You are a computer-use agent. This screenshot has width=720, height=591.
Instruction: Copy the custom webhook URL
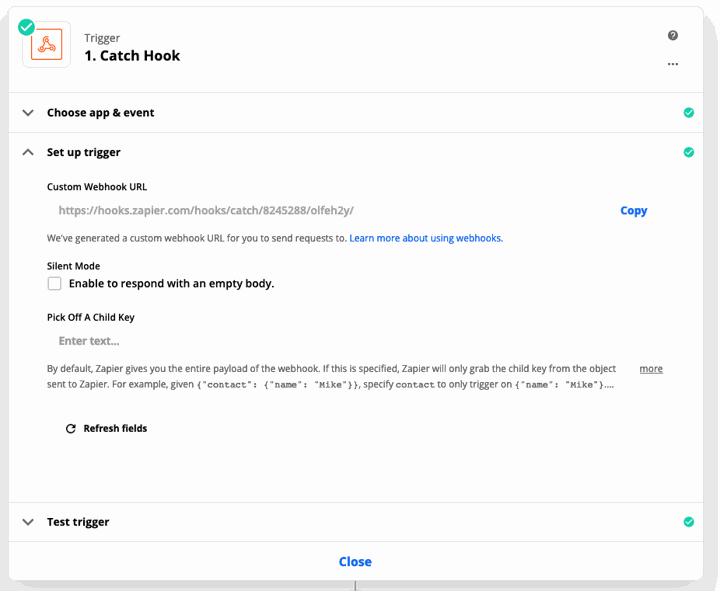tap(634, 210)
